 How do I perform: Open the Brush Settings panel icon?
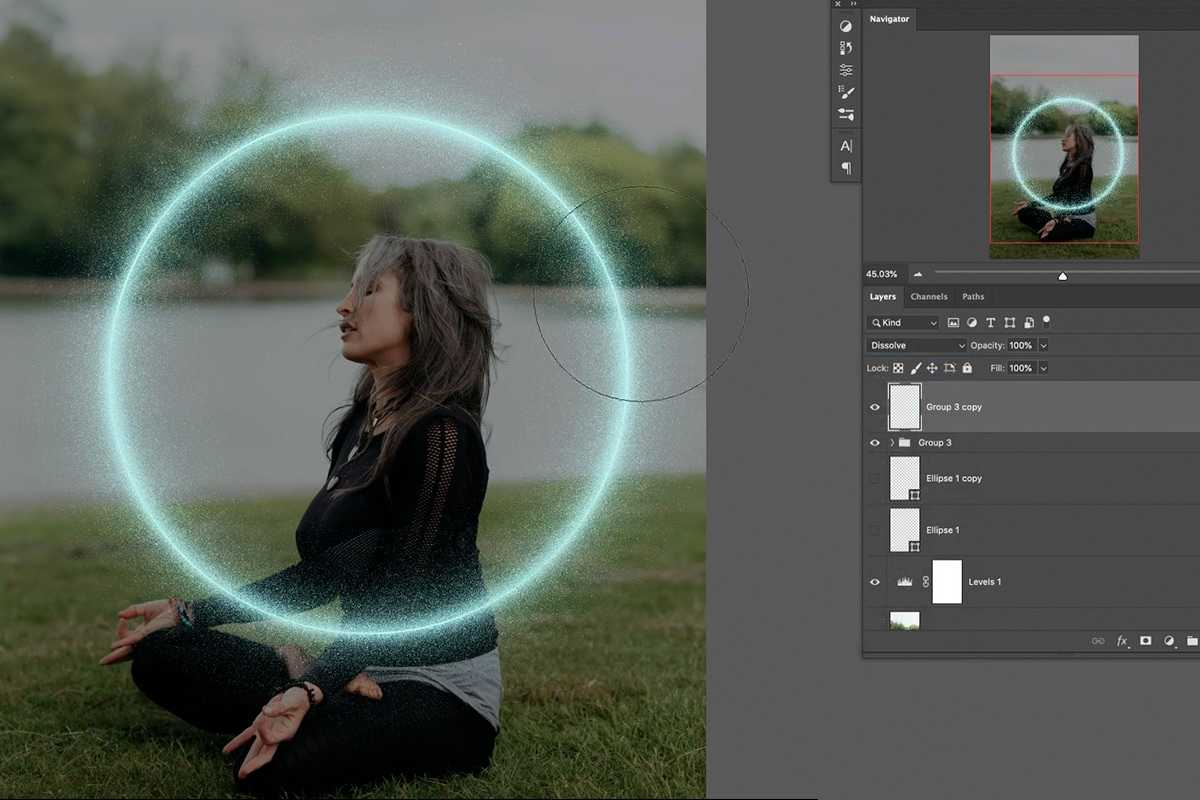pyautogui.click(x=846, y=92)
